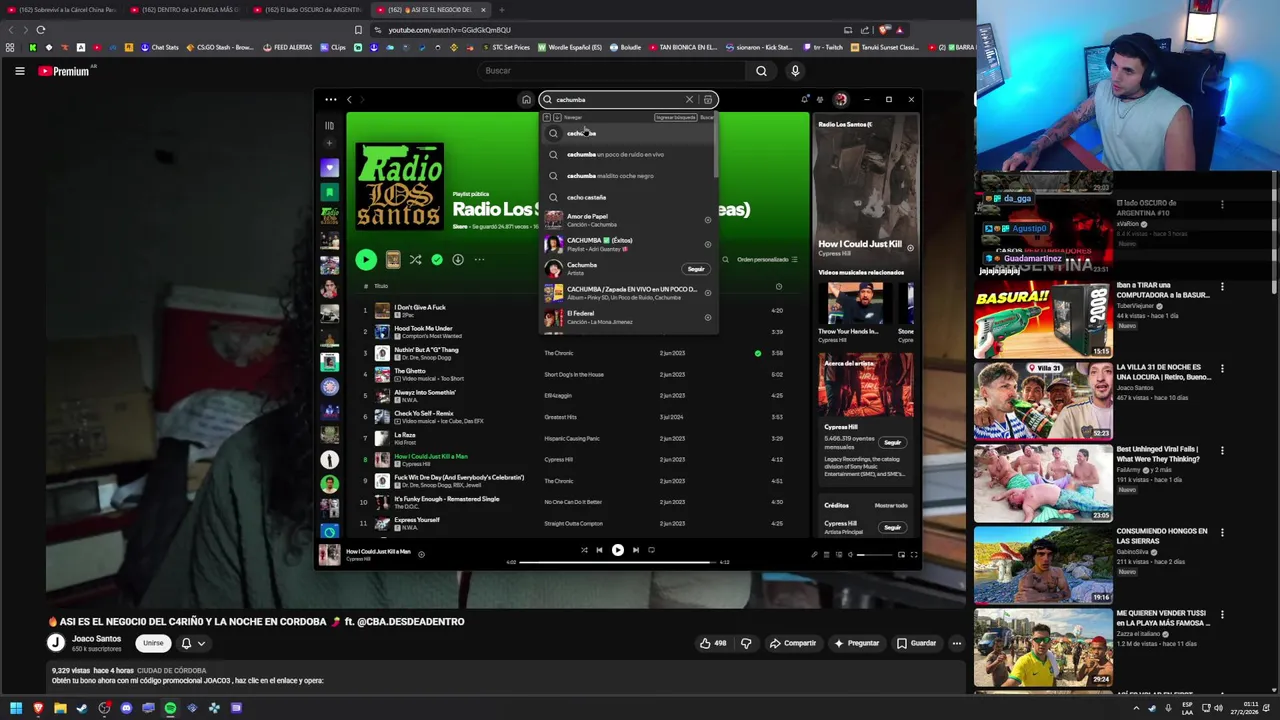Expand Spotify library sidebar
The image size is (1280, 720).
click(x=330, y=125)
